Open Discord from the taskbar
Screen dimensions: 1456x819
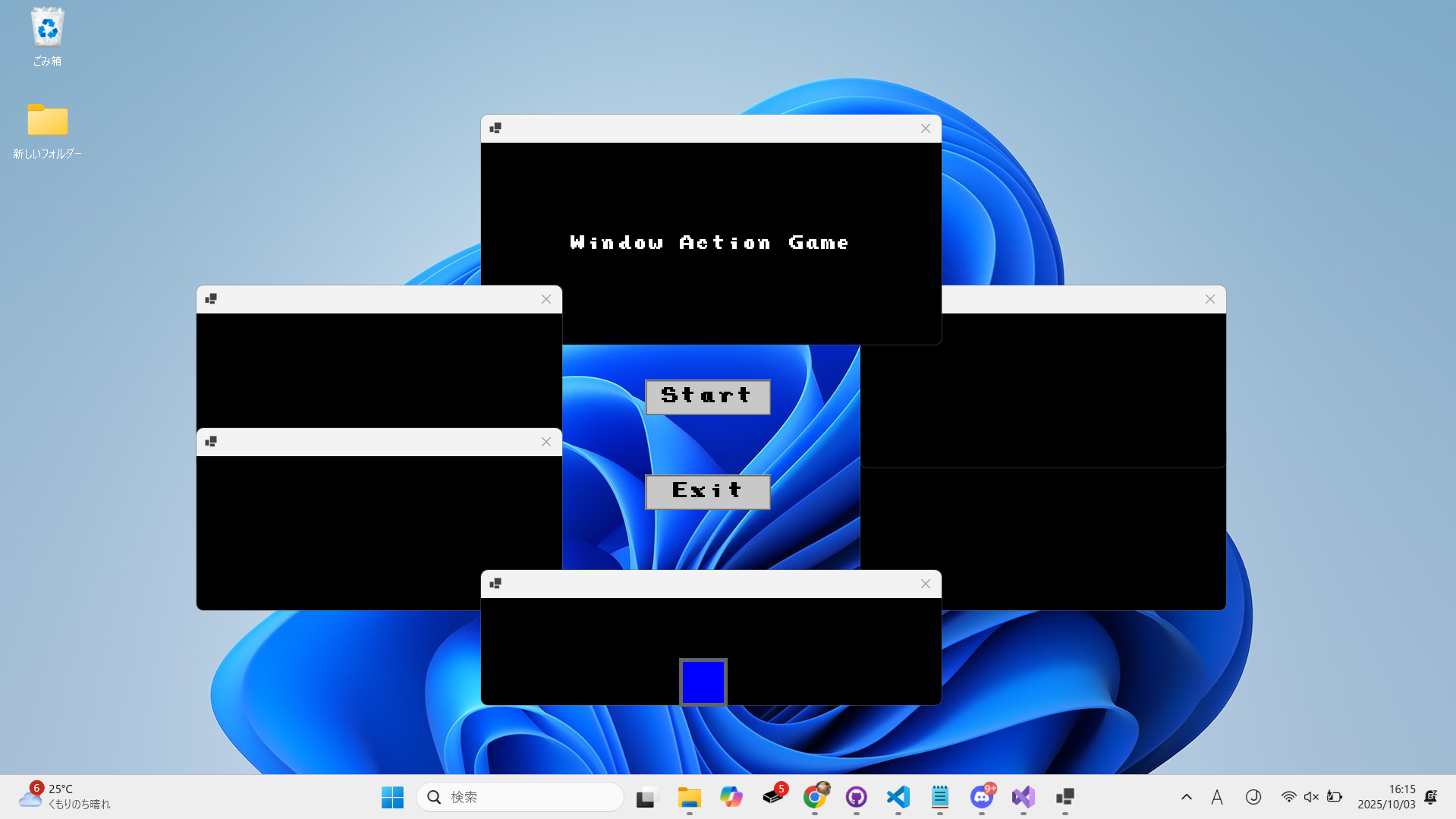(x=982, y=797)
